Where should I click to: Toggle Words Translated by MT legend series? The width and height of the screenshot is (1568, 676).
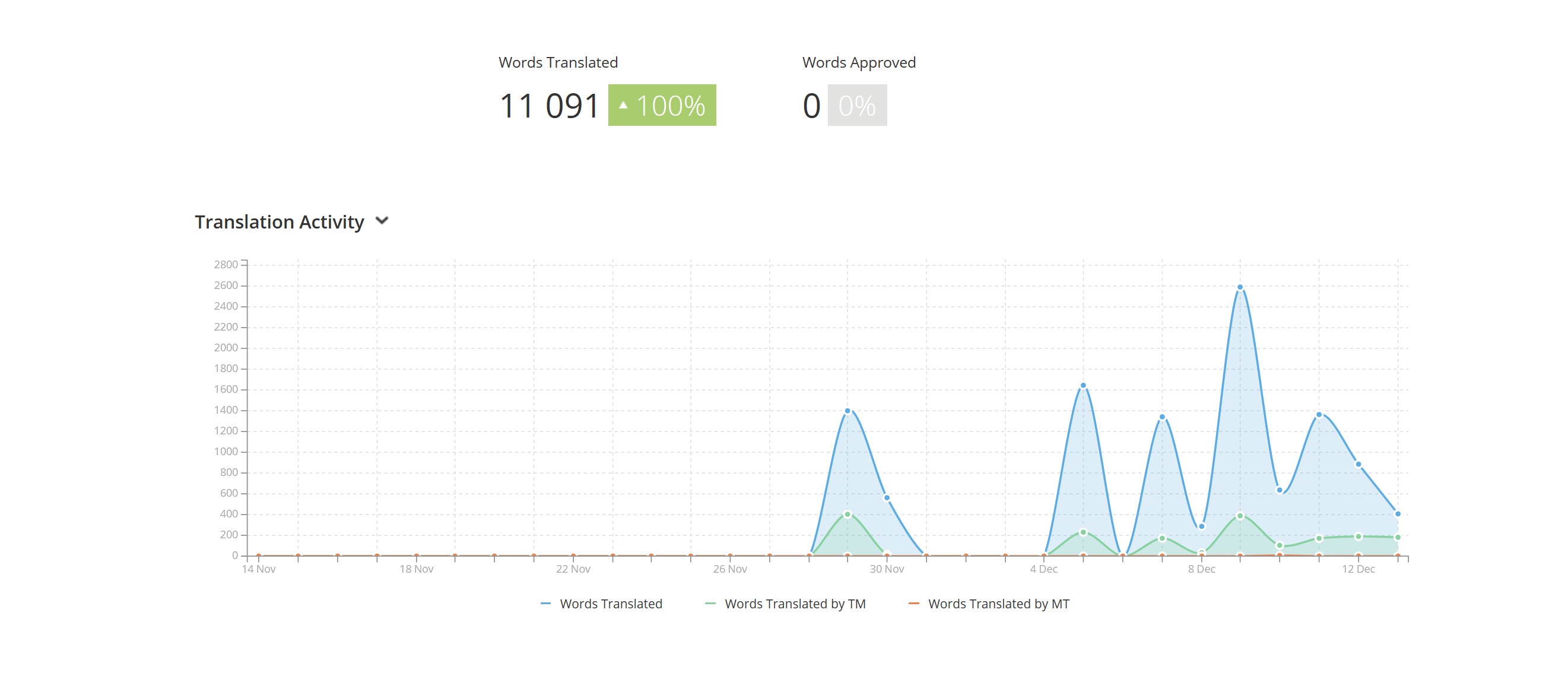coord(998,604)
